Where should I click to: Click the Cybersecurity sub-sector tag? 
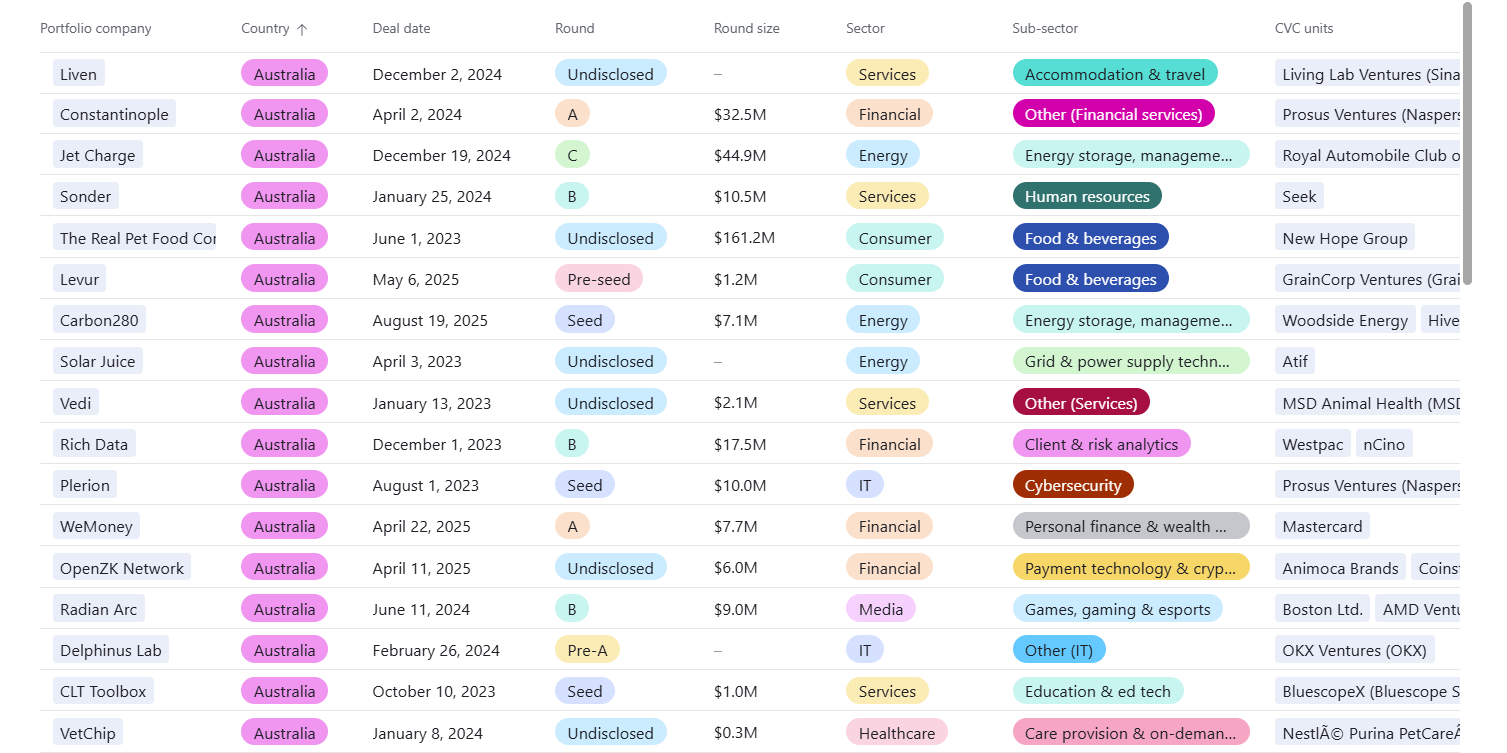(1072, 485)
